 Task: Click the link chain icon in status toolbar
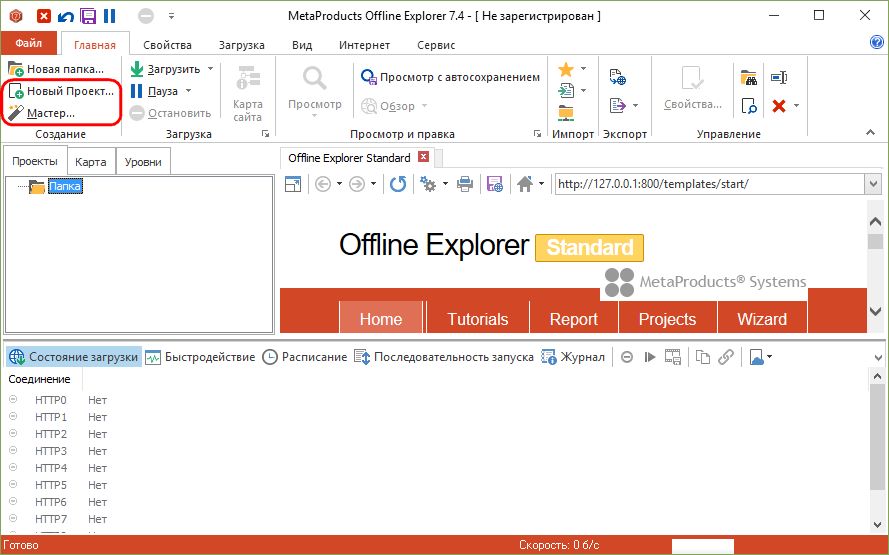tap(726, 357)
